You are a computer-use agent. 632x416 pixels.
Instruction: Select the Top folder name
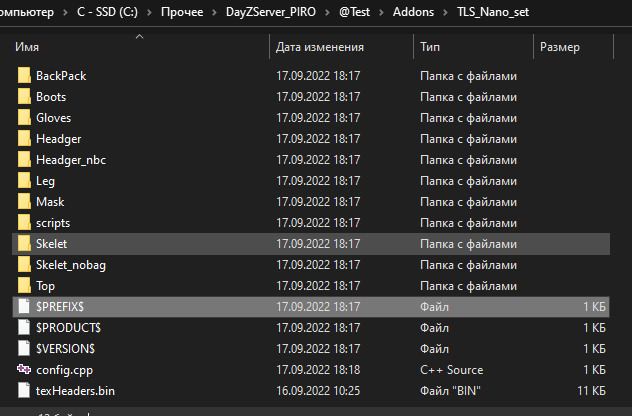pos(45,286)
